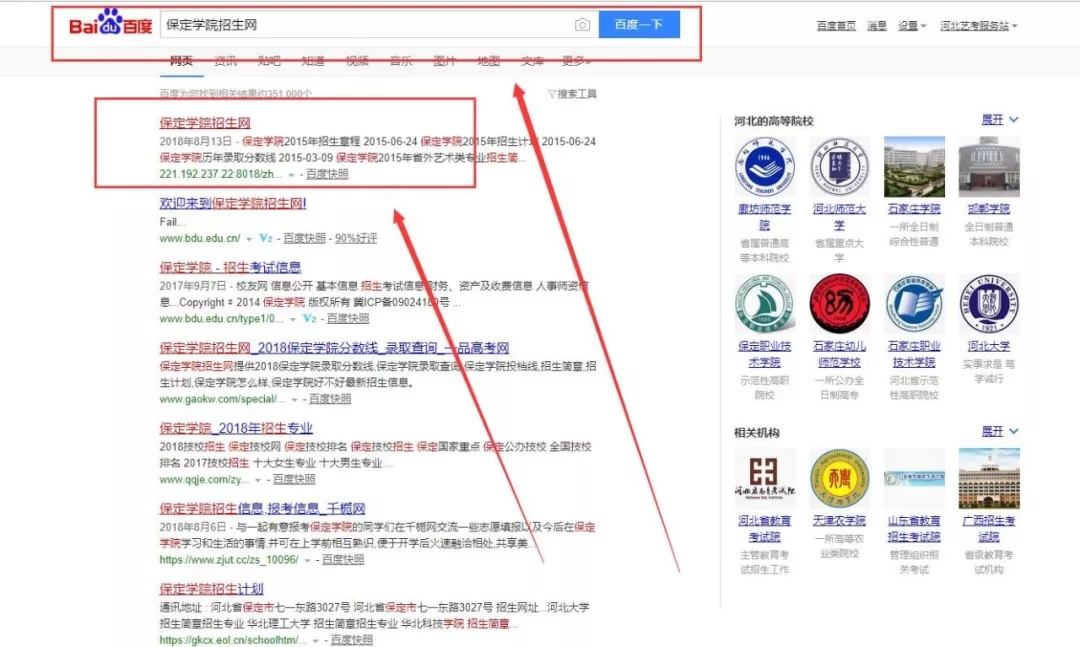Open the 资讯 tab
Image resolution: width=1080 pixels, height=647 pixels.
(x=225, y=61)
